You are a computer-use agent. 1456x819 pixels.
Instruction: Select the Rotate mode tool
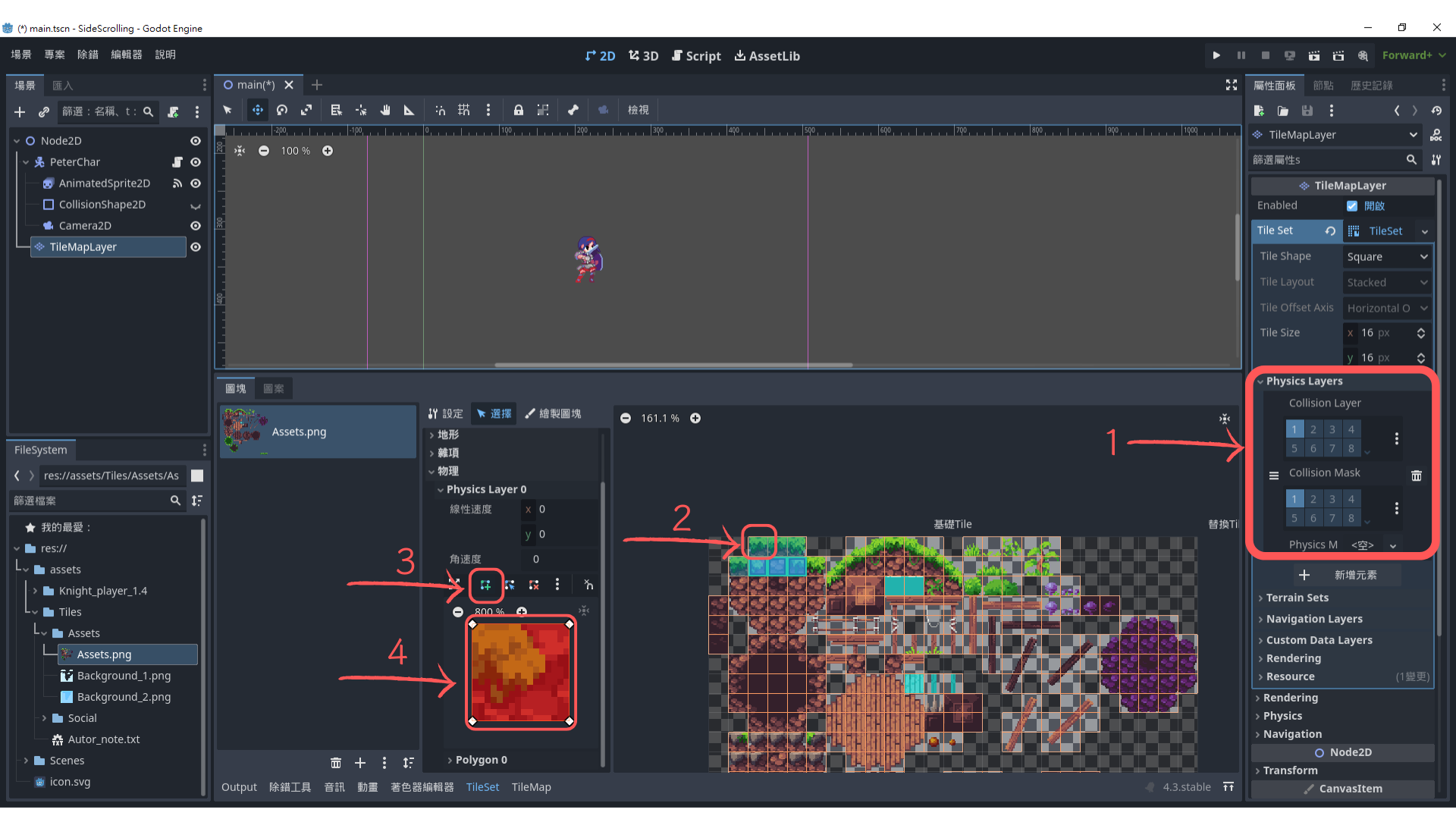click(x=282, y=110)
